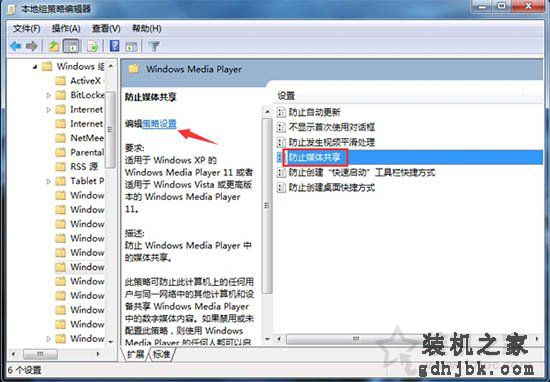Viewport: 550px width, 382px height.
Task: Select 防止创建“快速启动”工具栏快捷方式 setting
Action: 362,172
